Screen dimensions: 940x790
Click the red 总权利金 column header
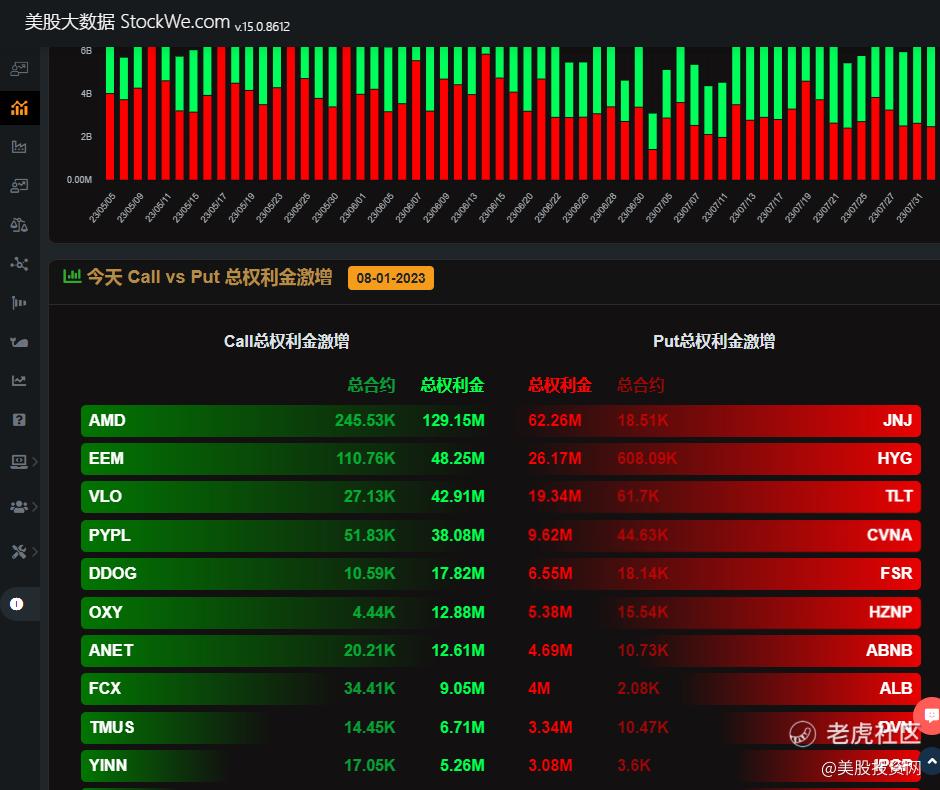coord(560,385)
